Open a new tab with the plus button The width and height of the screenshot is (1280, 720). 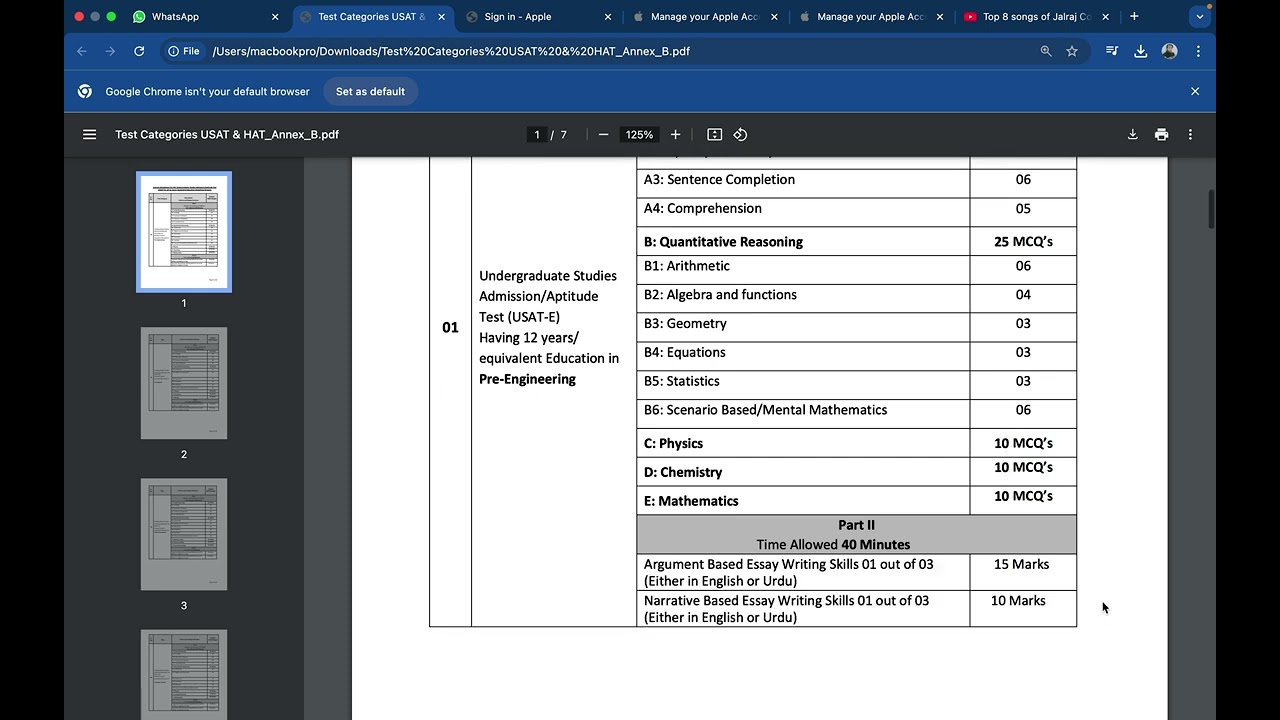point(1134,16)
